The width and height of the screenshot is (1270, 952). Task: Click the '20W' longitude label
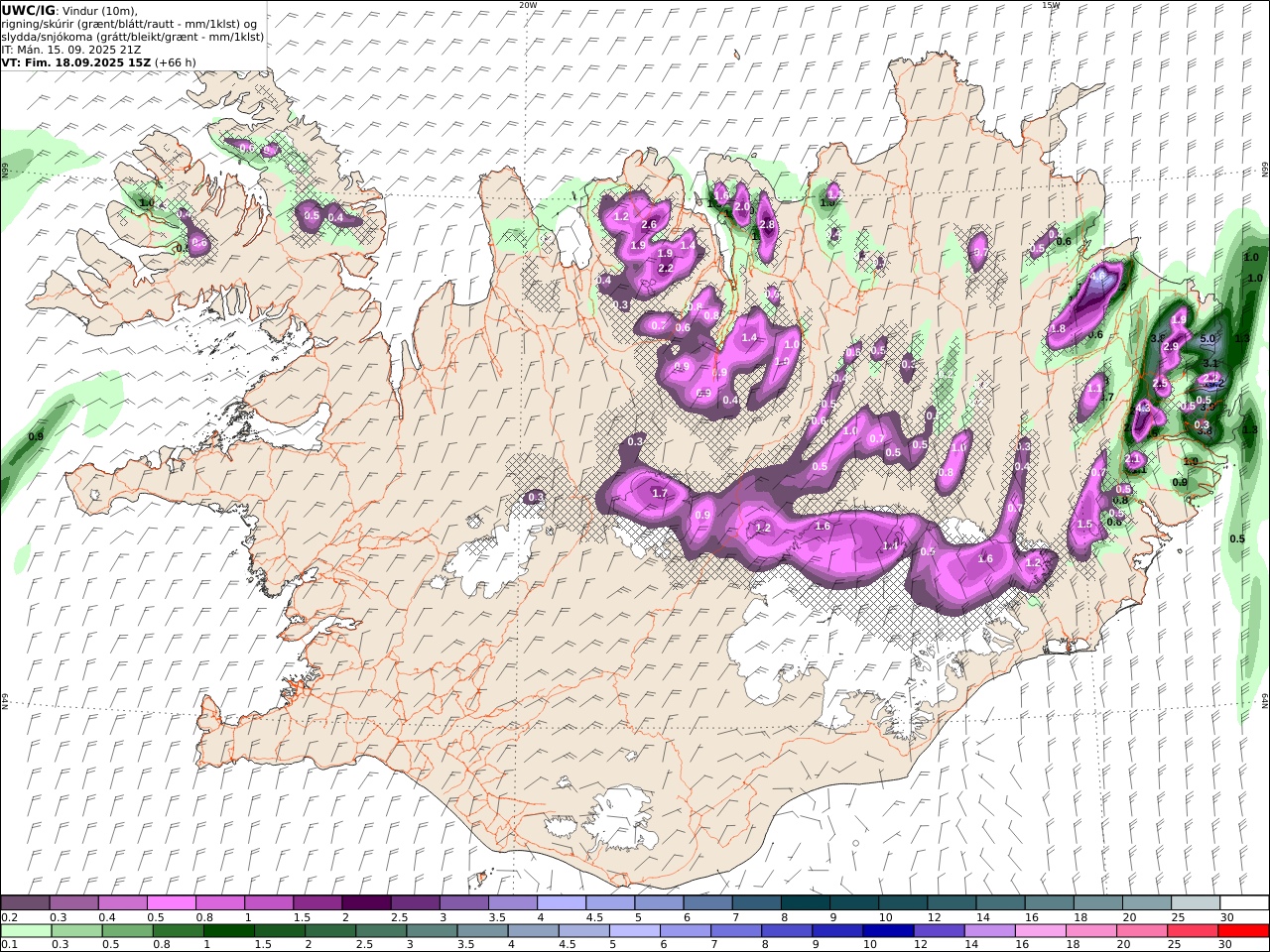click(528, 5)
